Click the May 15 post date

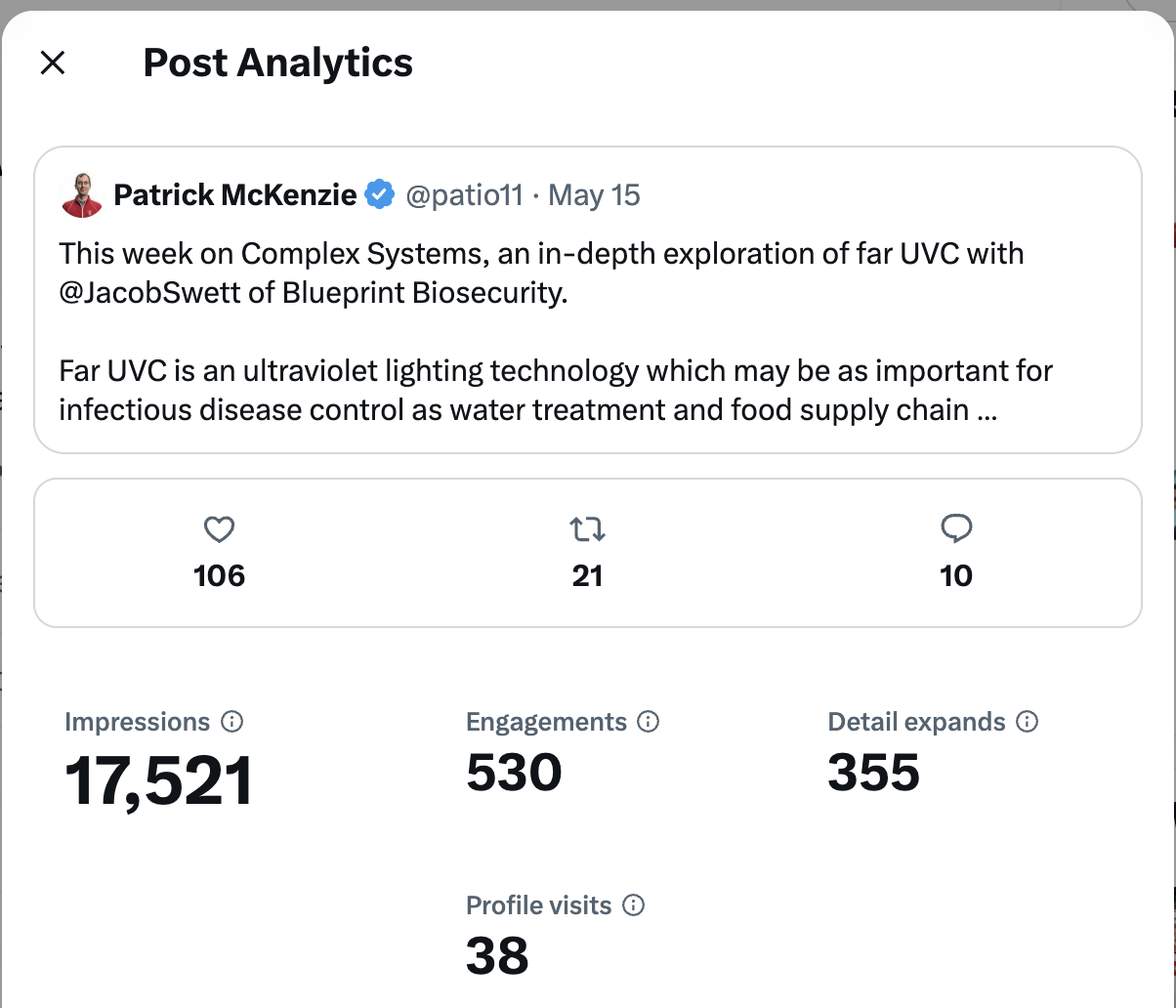tap(594, 195)
